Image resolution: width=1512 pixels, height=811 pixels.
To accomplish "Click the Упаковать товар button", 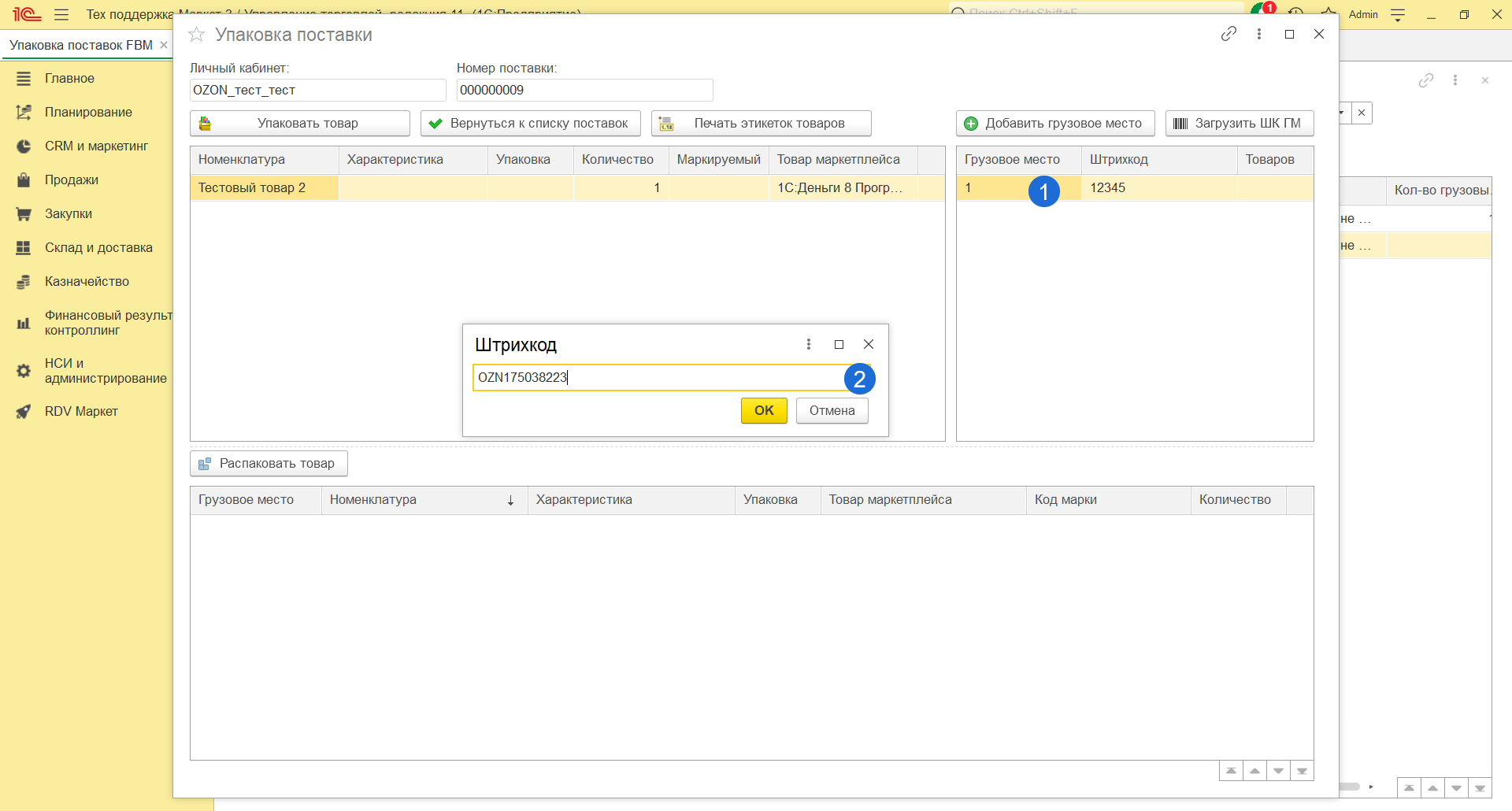I will point(299,124).
